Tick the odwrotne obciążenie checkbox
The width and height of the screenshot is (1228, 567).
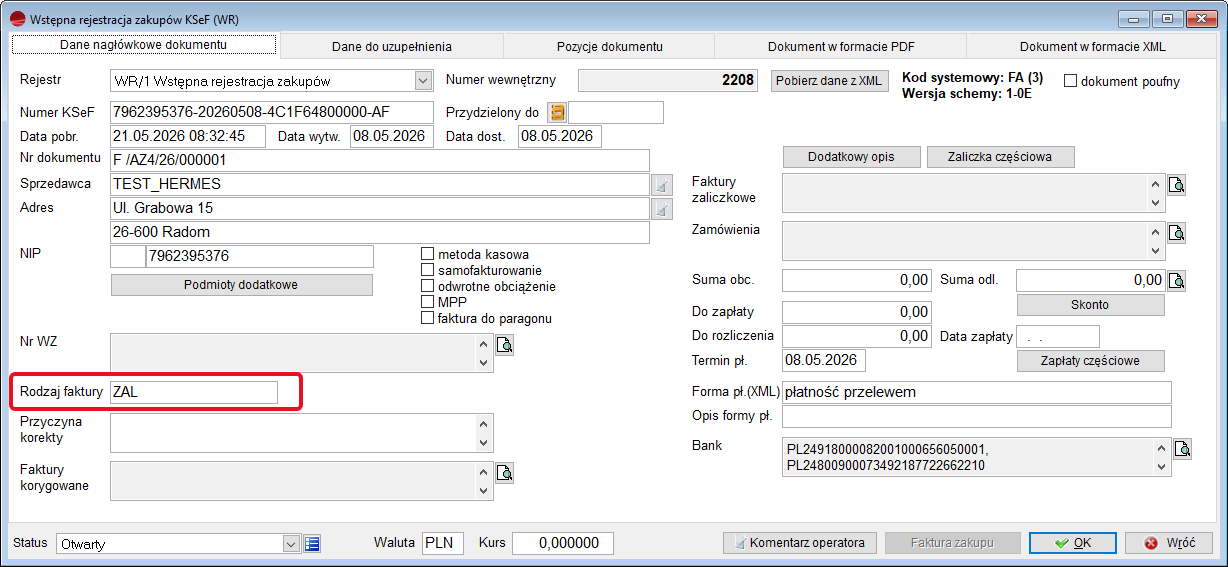click(x=428, y=286)
